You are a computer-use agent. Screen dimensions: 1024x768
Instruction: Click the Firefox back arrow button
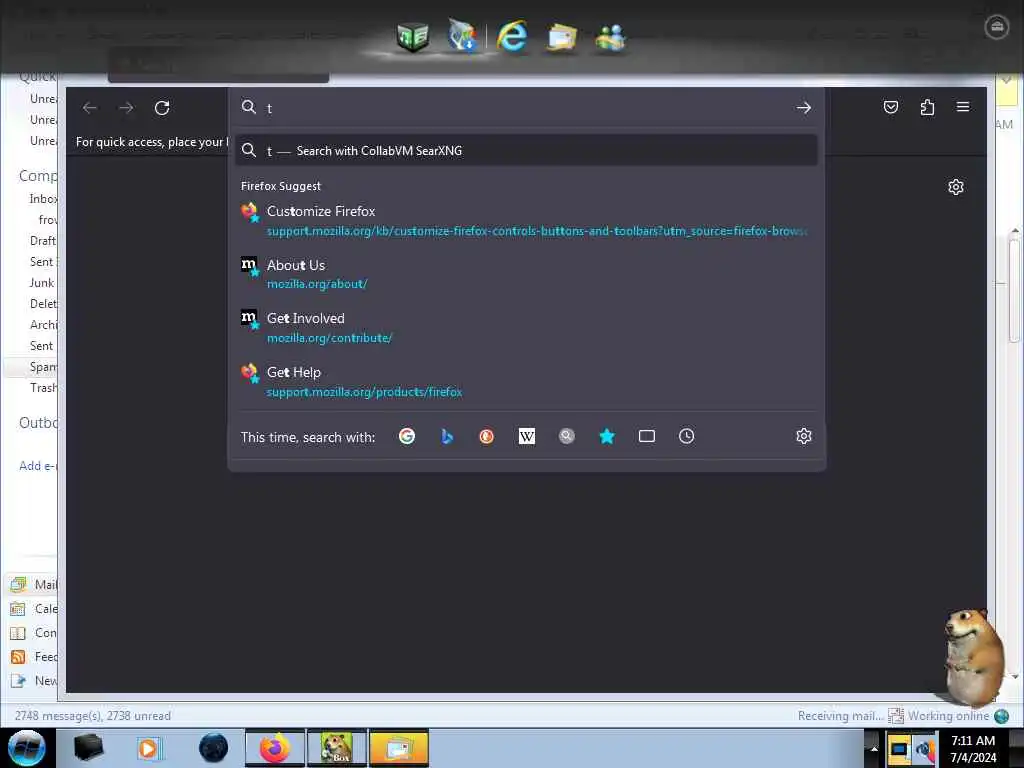tap(90, 108)
